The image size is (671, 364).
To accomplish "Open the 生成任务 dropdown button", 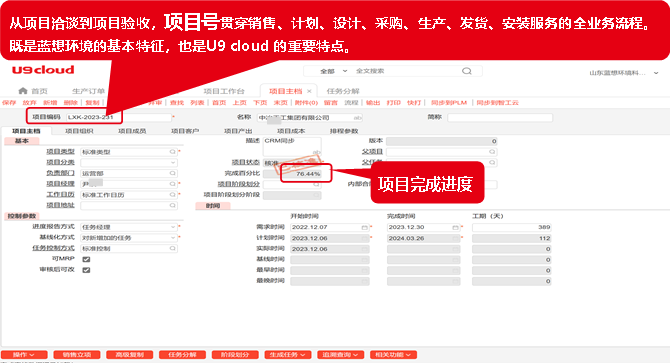I will point(287,355).
